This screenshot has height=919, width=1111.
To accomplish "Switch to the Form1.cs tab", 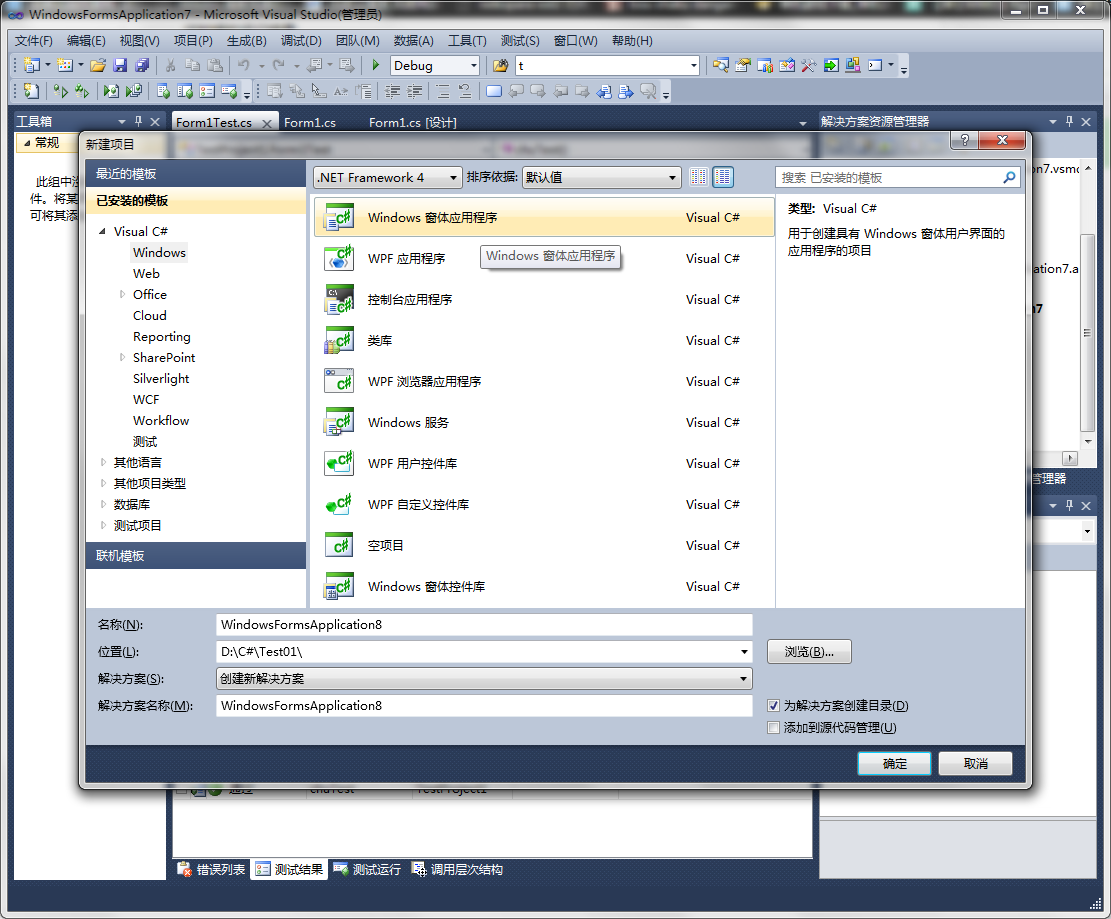I will point(310,123).
